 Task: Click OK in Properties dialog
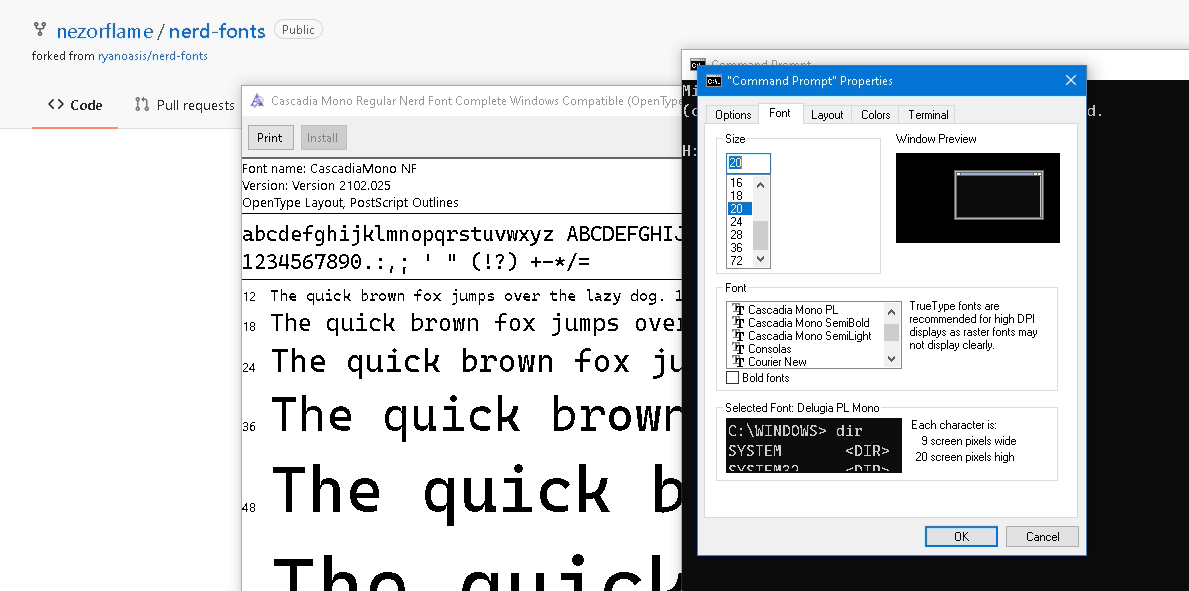coord(961,536)
